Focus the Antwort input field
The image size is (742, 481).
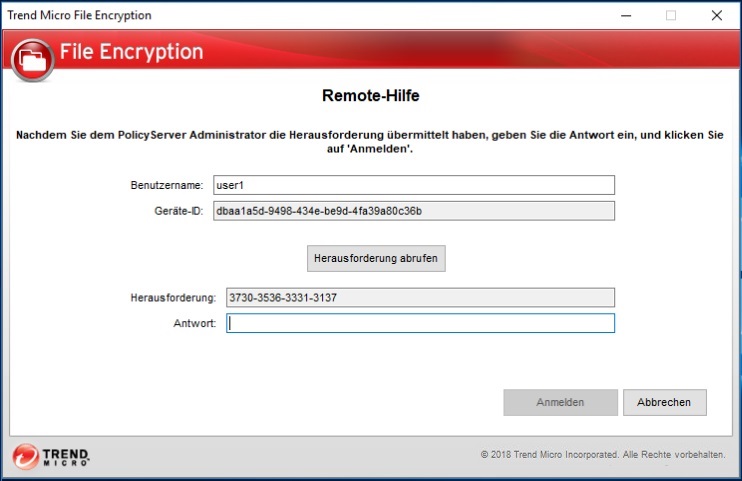click(x=419, y=323)
